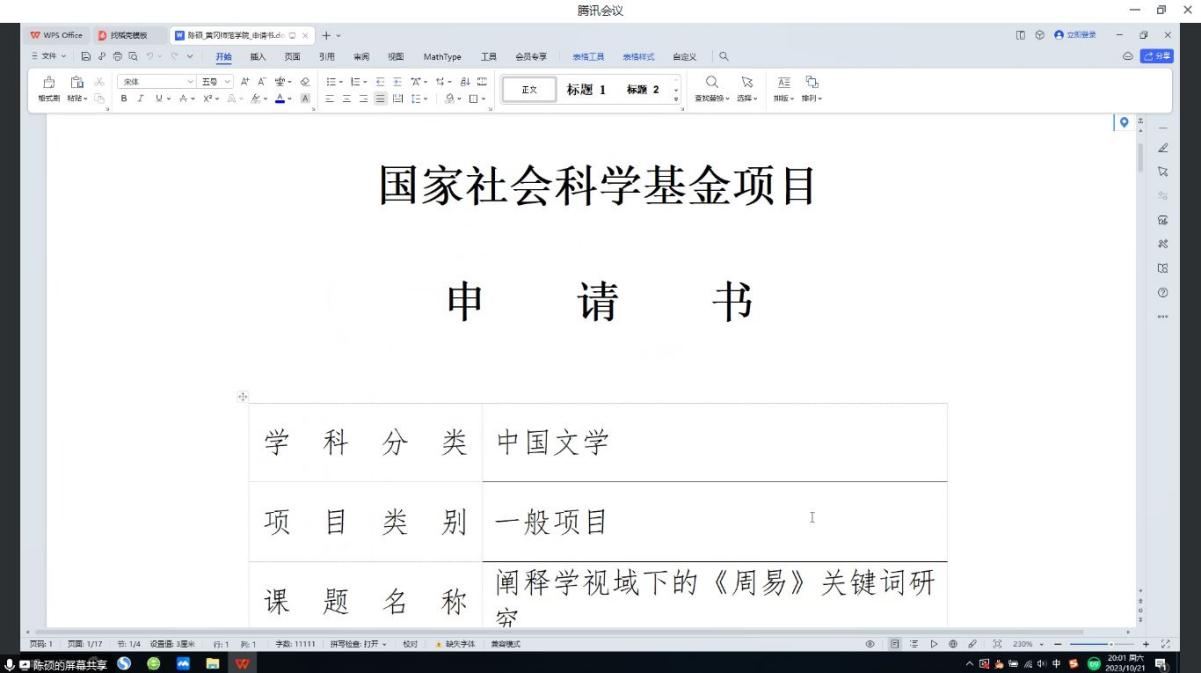Open the WPS app in the Windows taskbar
1201x673 pixels.
(243, 664)
